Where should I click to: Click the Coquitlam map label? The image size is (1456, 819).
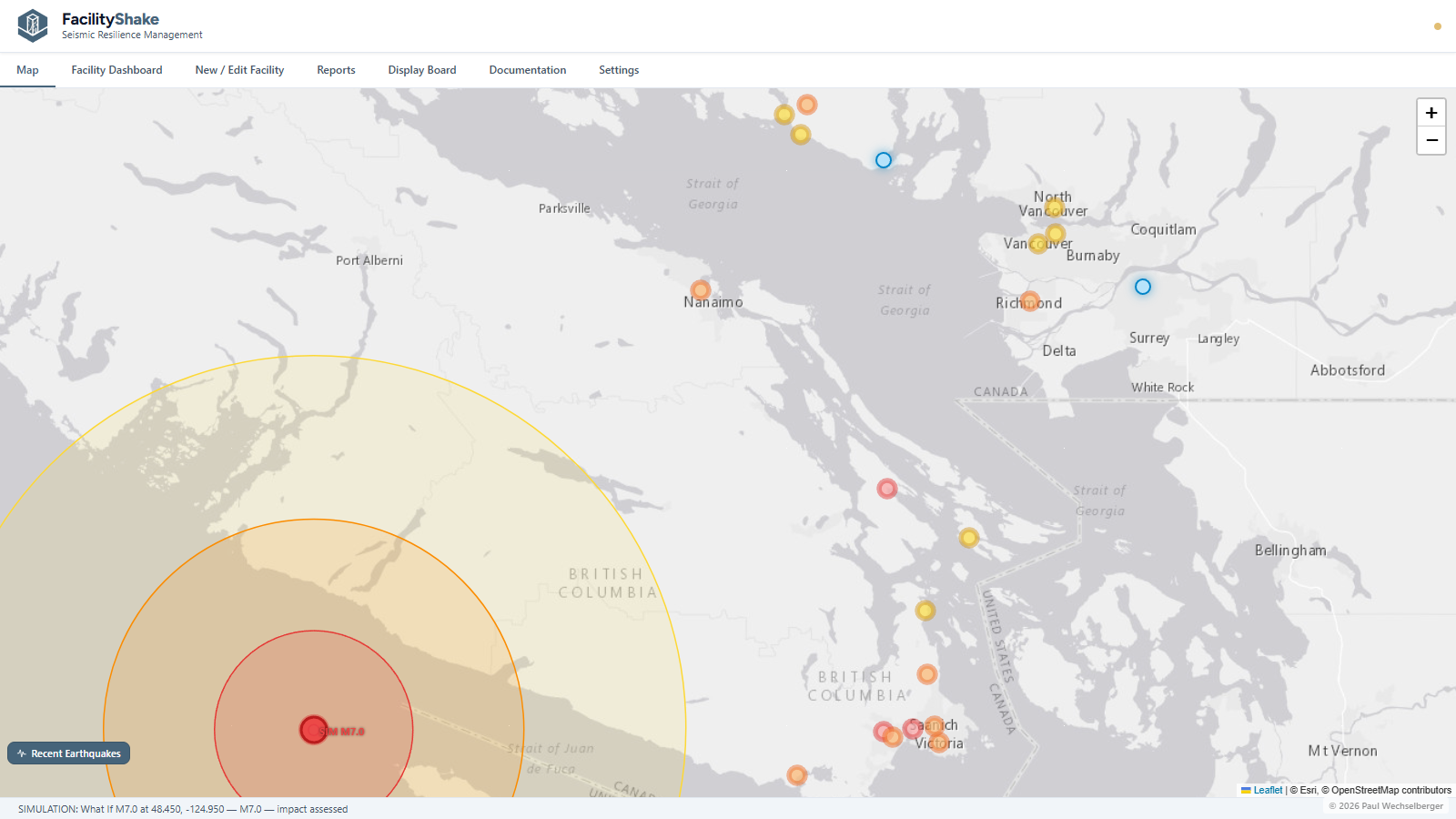click(1163, 229)
